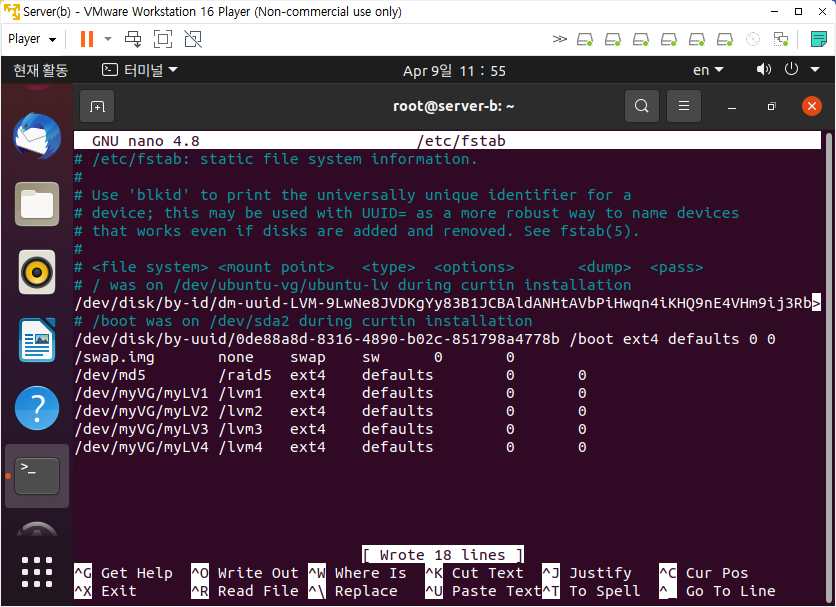Viewport: 836px width, 607px height.
Task: Click the root@server-b: ~ window title
Action: click(453, 106)
